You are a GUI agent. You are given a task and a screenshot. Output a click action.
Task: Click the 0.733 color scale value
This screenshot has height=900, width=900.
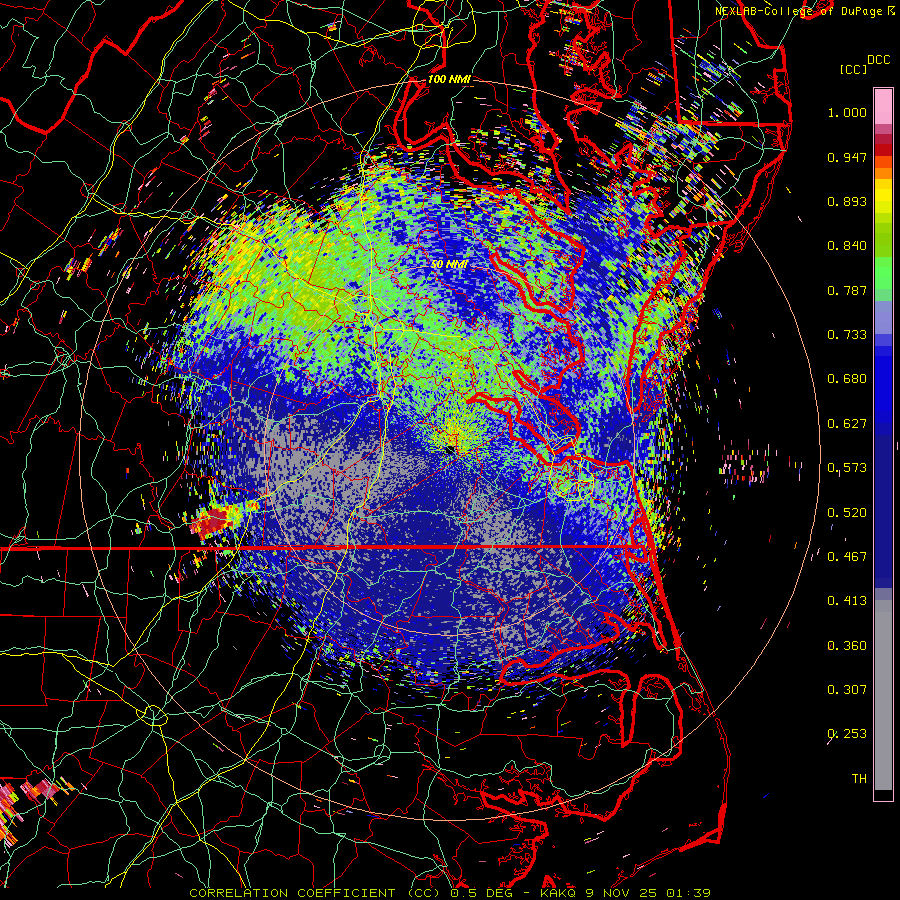tap(847, 335)
